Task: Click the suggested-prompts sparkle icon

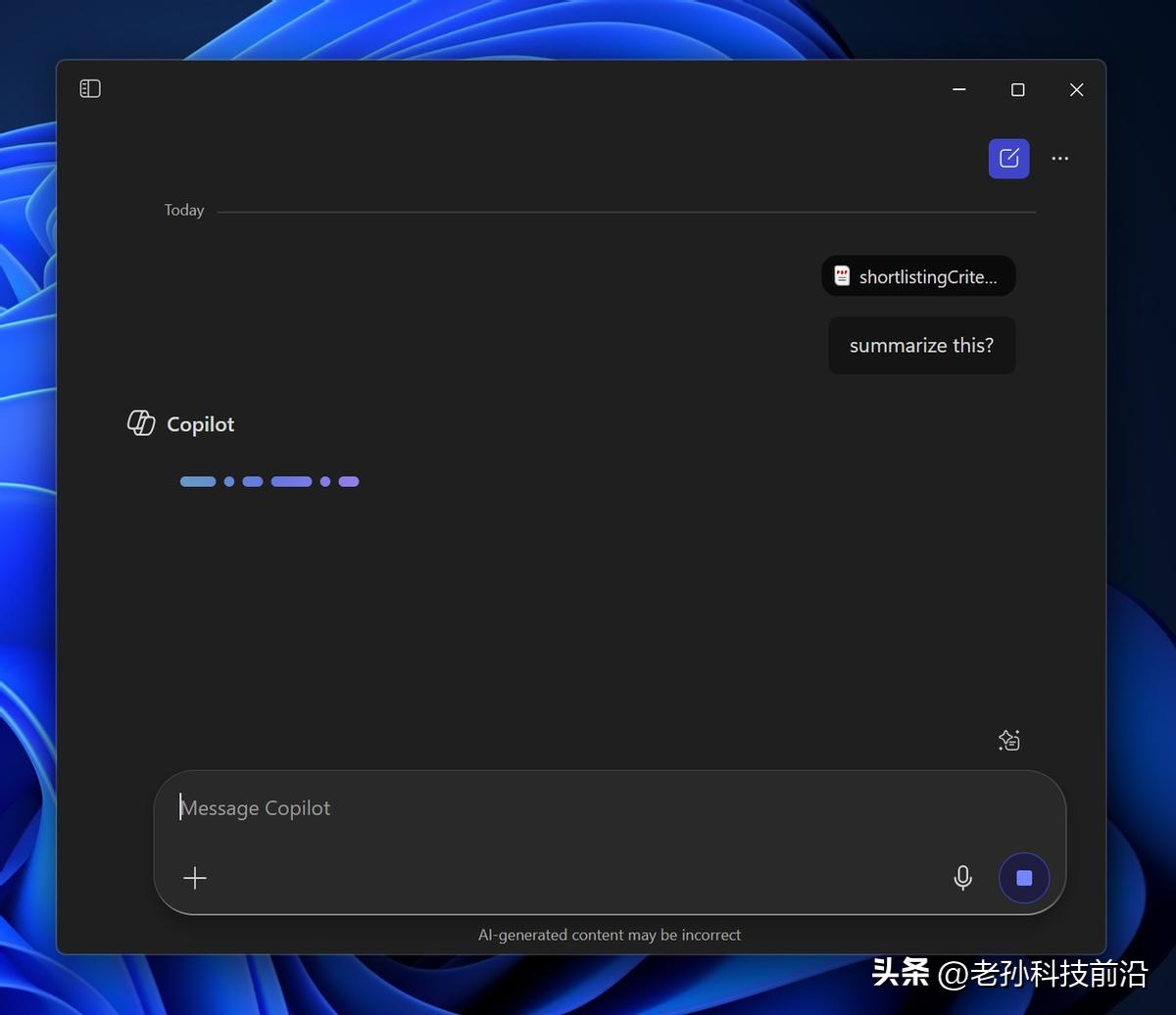Action: [x=1008, y=740]
